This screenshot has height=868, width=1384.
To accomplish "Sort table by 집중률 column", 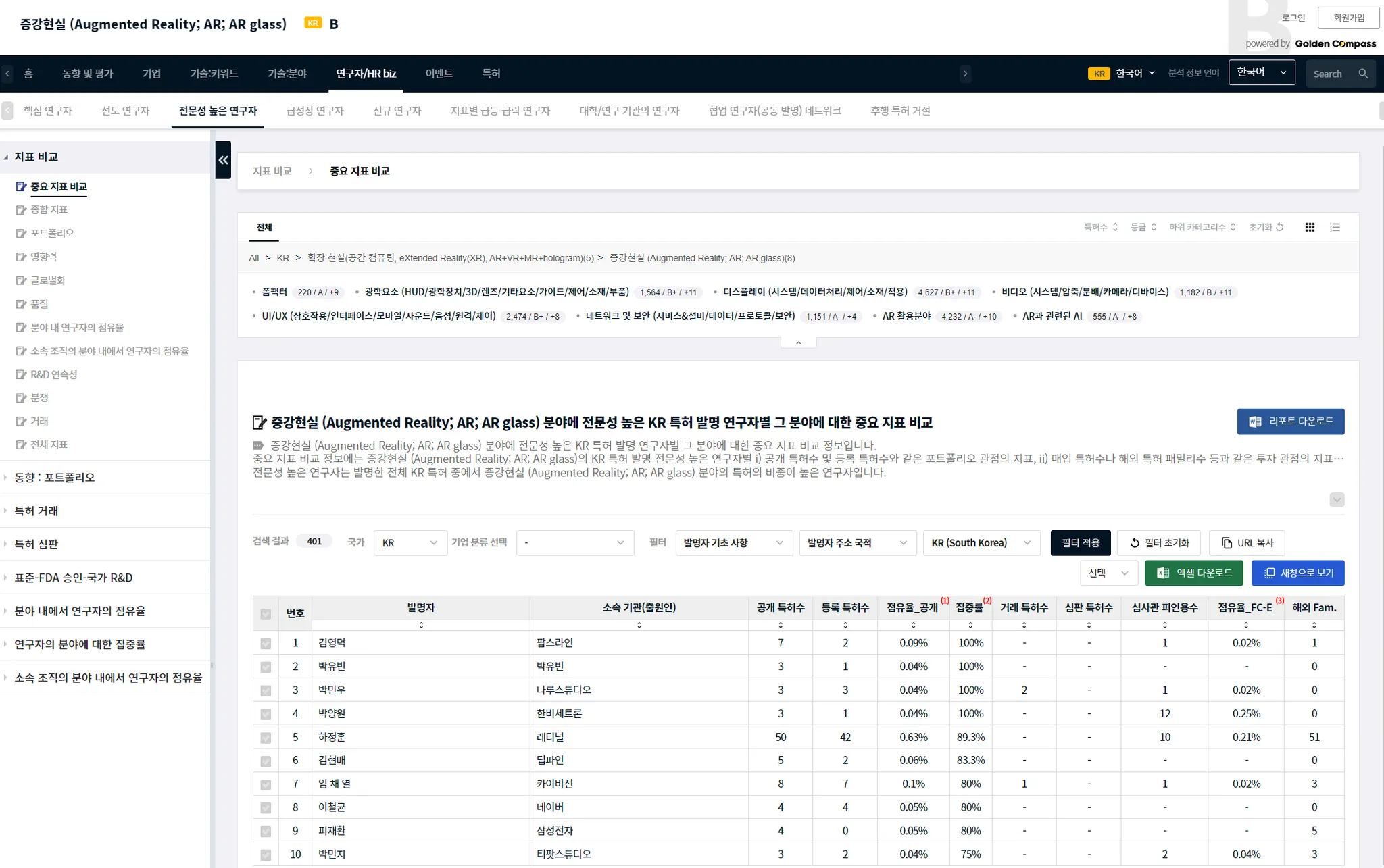I will [x=970, y=625].
